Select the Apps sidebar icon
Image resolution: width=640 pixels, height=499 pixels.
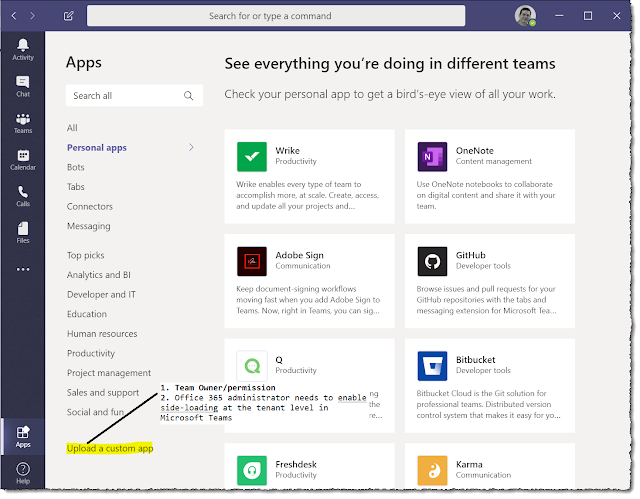pos(23,436)
